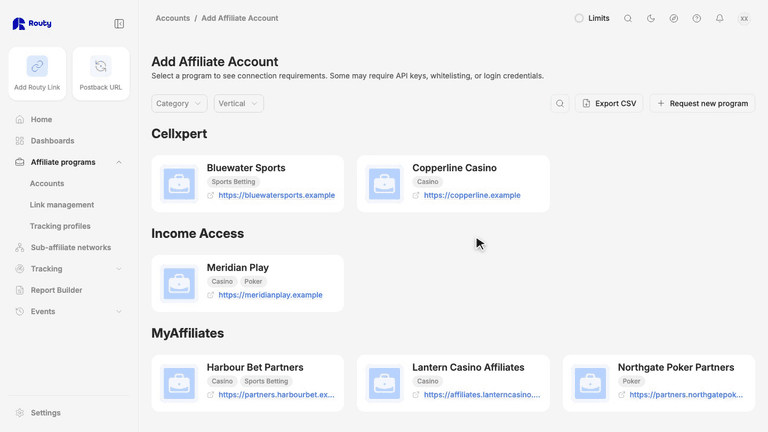This screenshot has width=768, height=432.
Task: Click Copperline Casino briefcase thumbnail
Action: (384, 184)
